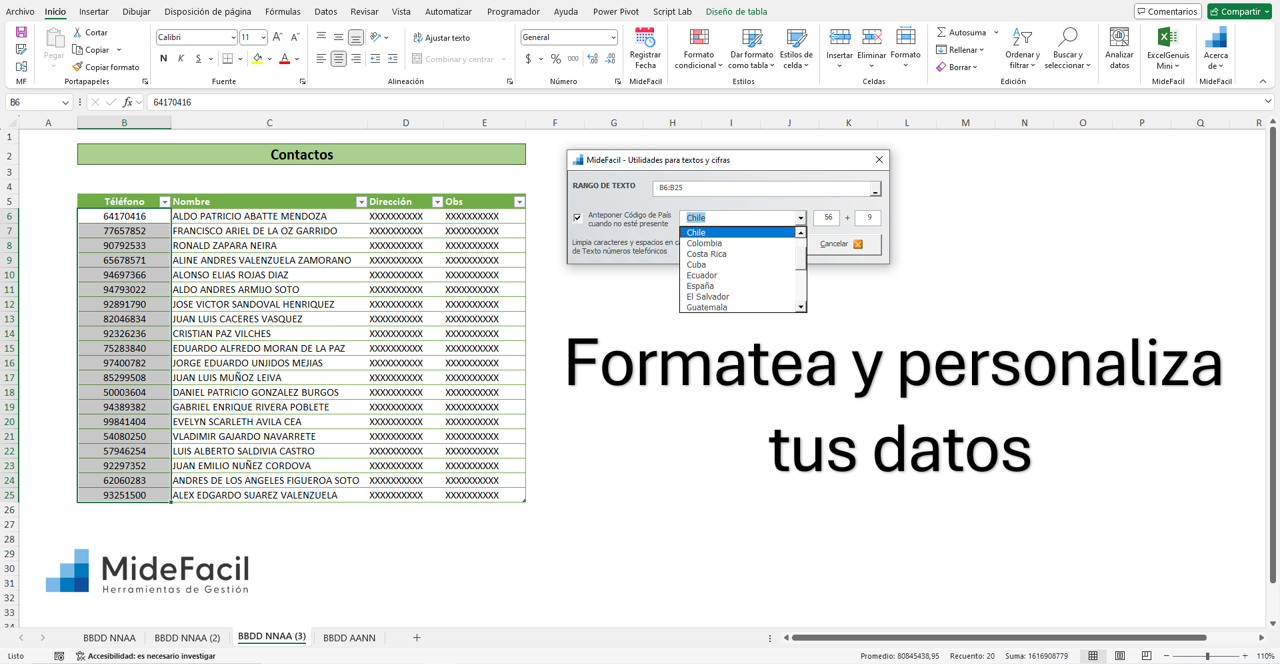The height and width of the screenshot is (664, 1280).
Task: Select España in the country list
Action: 700,286
